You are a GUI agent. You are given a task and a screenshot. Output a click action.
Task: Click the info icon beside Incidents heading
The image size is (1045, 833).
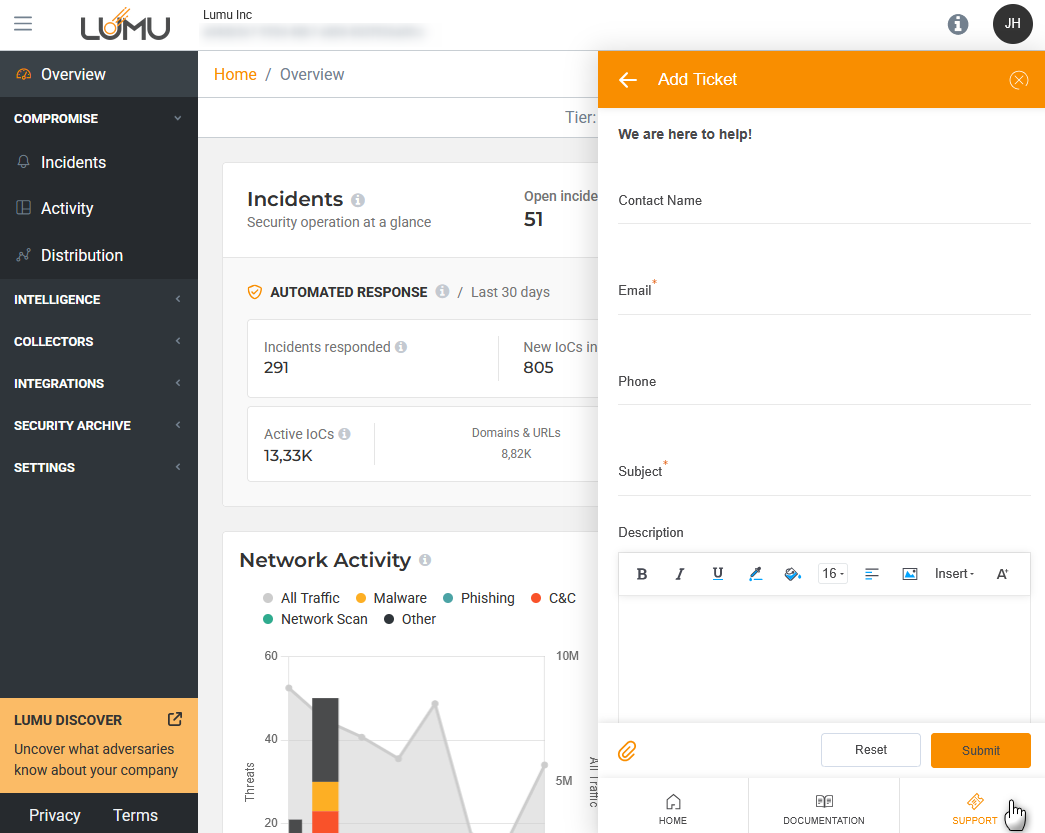click(358, 200)
